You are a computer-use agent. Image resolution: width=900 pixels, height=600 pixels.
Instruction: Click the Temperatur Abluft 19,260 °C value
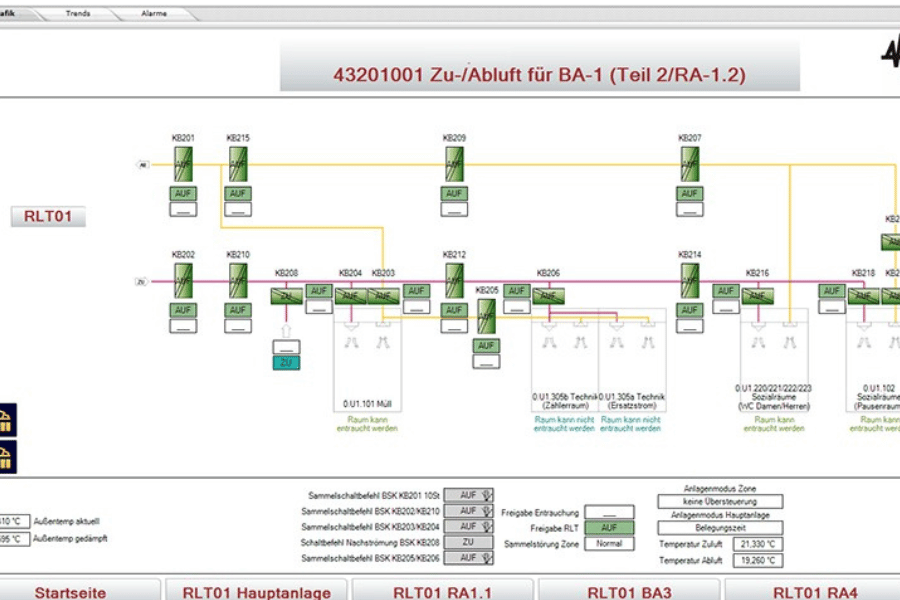758,560
